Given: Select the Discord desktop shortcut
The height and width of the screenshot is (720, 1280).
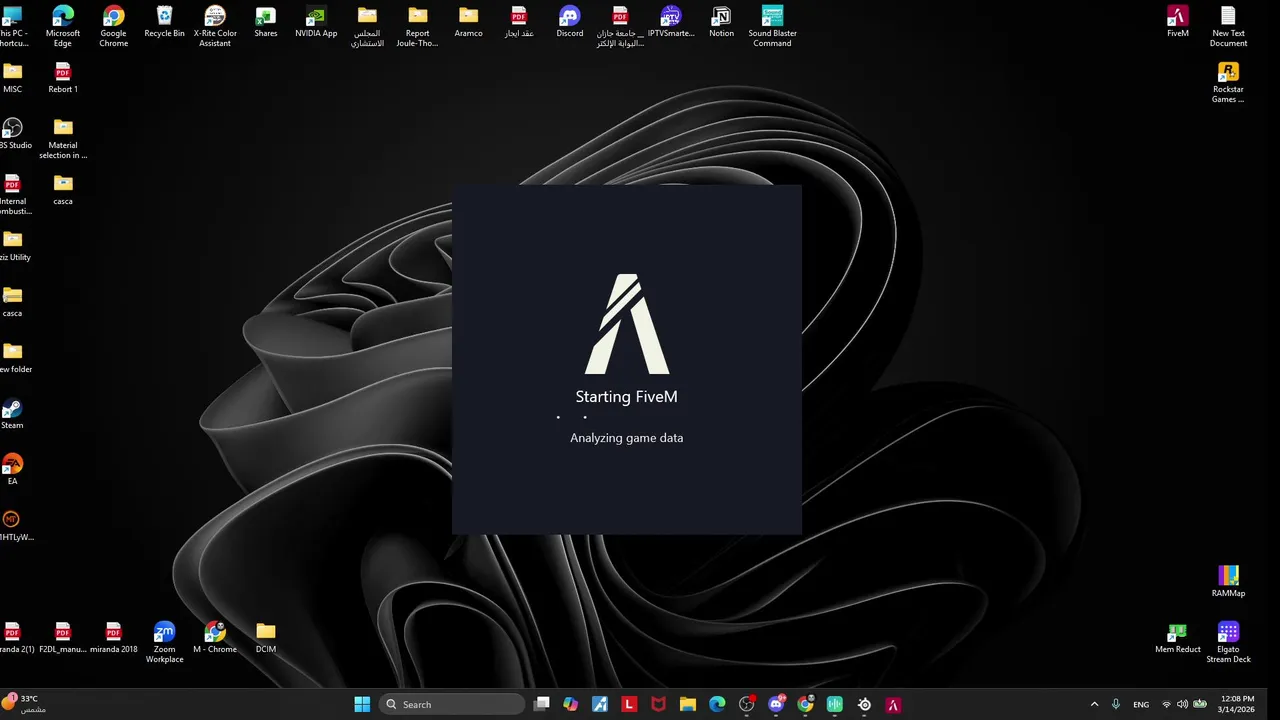Looking at the screenshot, I should click(x=570, y=22).
